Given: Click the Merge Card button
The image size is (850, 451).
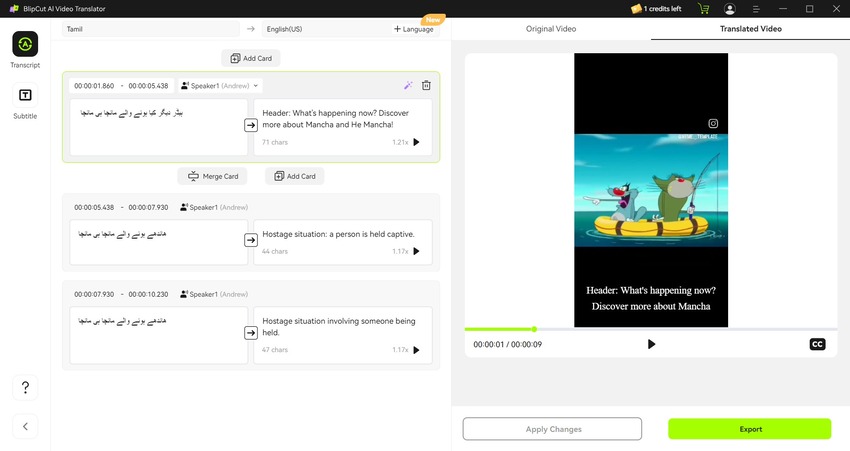Looking at the screenshot, I should (212, 176).
